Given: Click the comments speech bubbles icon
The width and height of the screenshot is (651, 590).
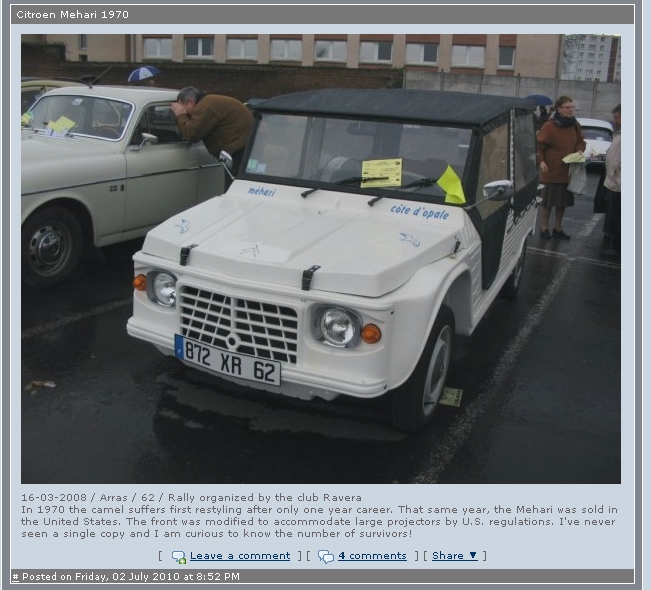Looking at the screenshot, I should click(x=326, y=557).
